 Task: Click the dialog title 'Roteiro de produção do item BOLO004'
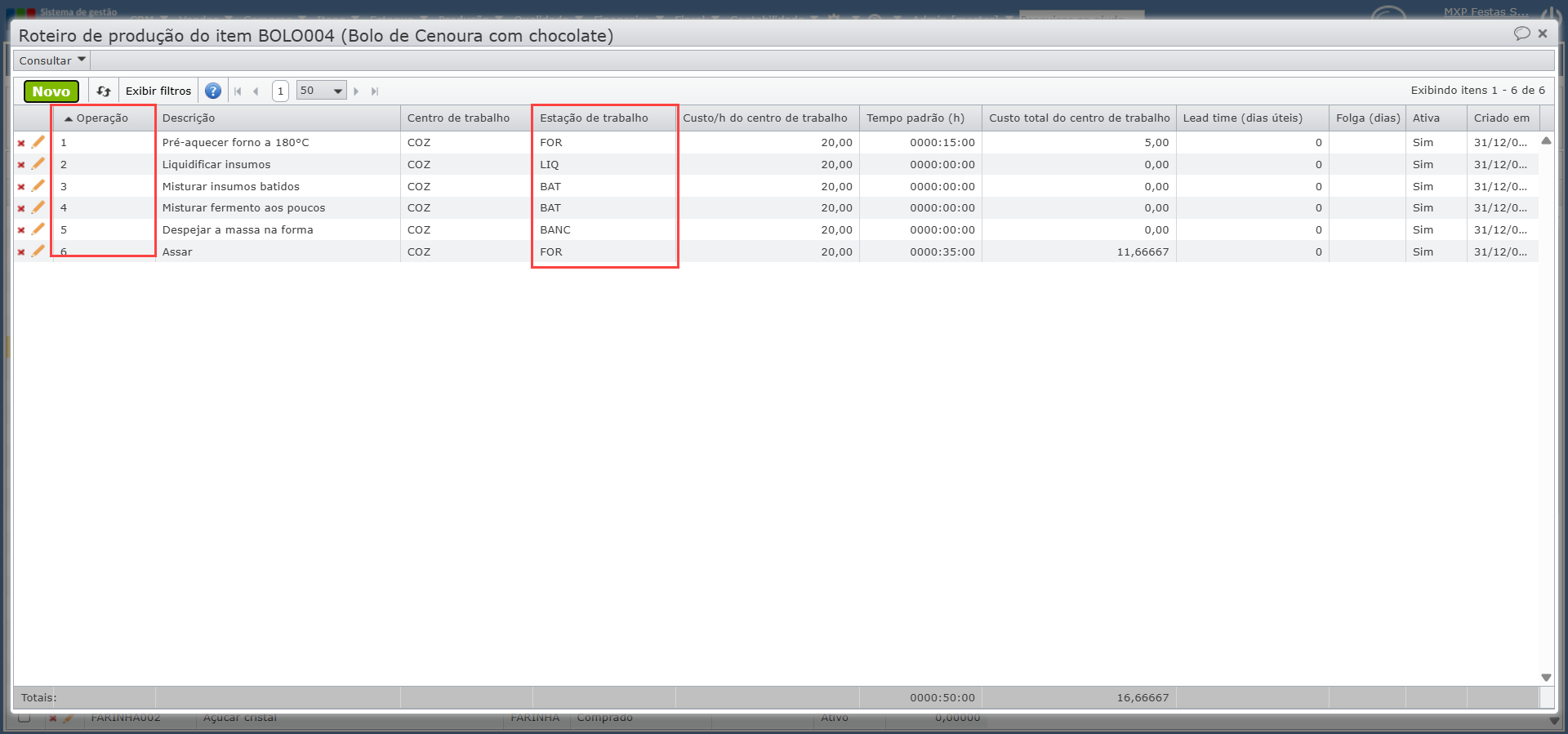[316, 36]
